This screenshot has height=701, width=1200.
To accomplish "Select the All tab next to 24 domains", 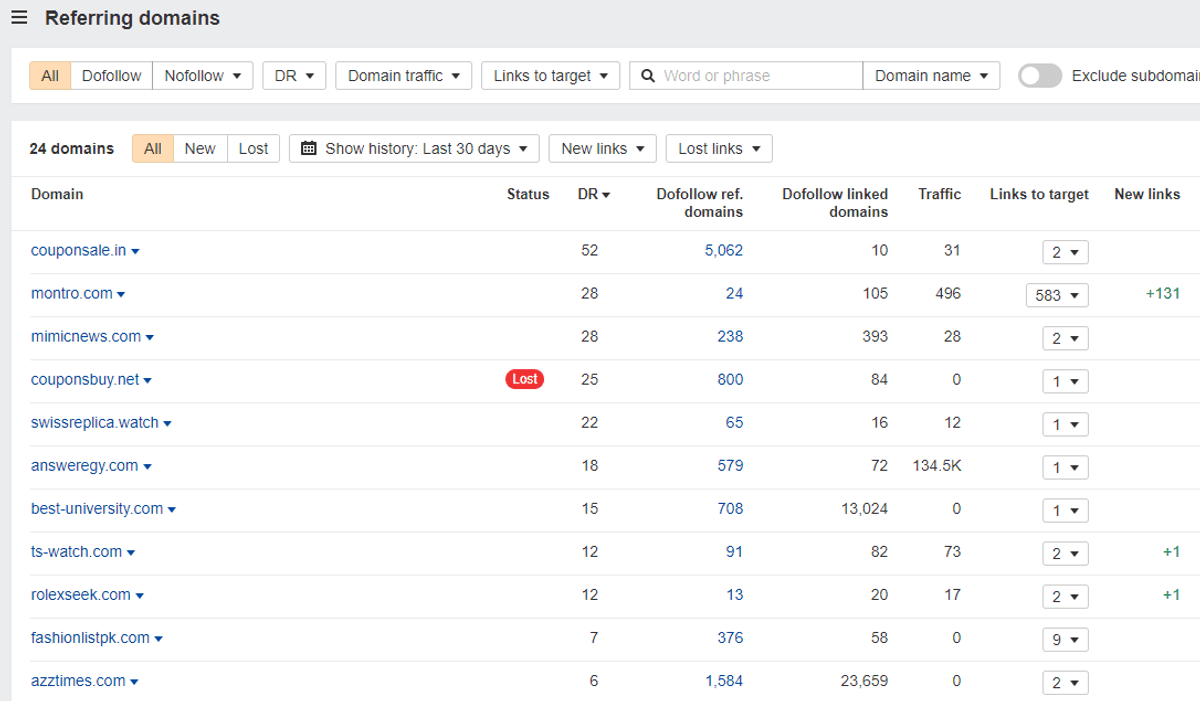I will tap(152, 148).
